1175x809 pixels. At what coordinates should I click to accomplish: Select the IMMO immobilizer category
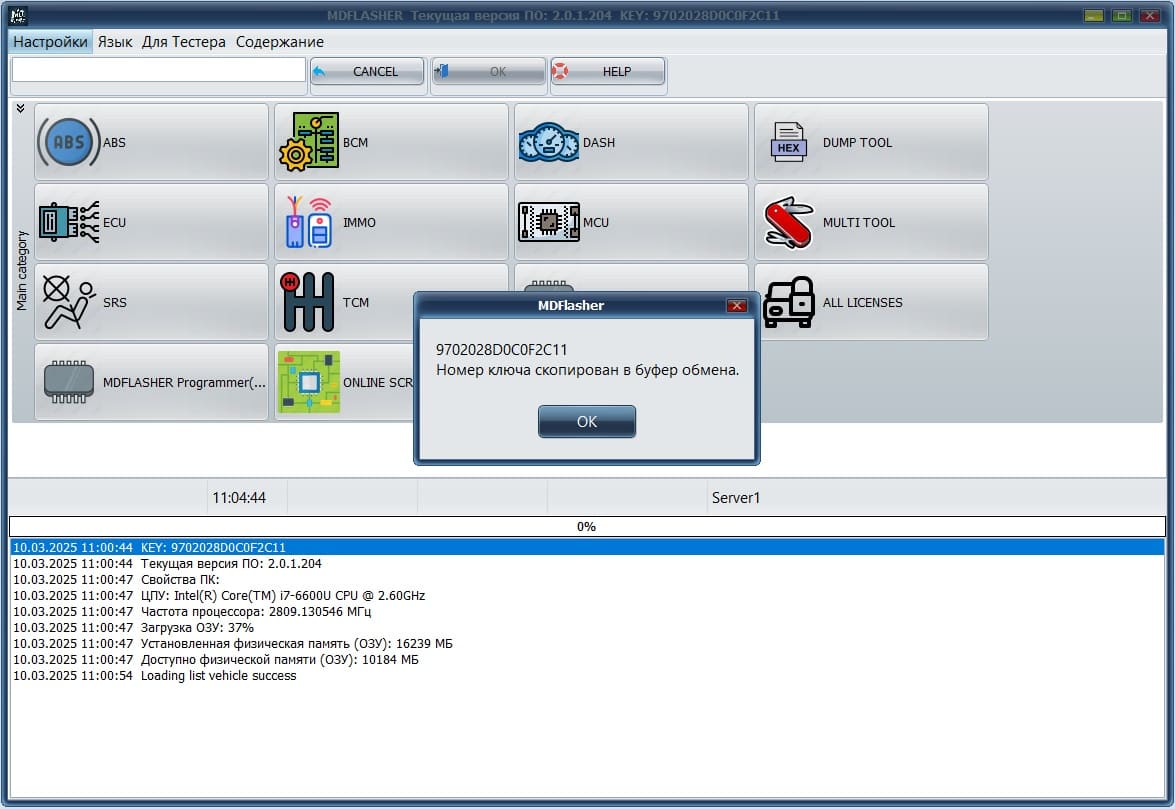tap(391, 222)
